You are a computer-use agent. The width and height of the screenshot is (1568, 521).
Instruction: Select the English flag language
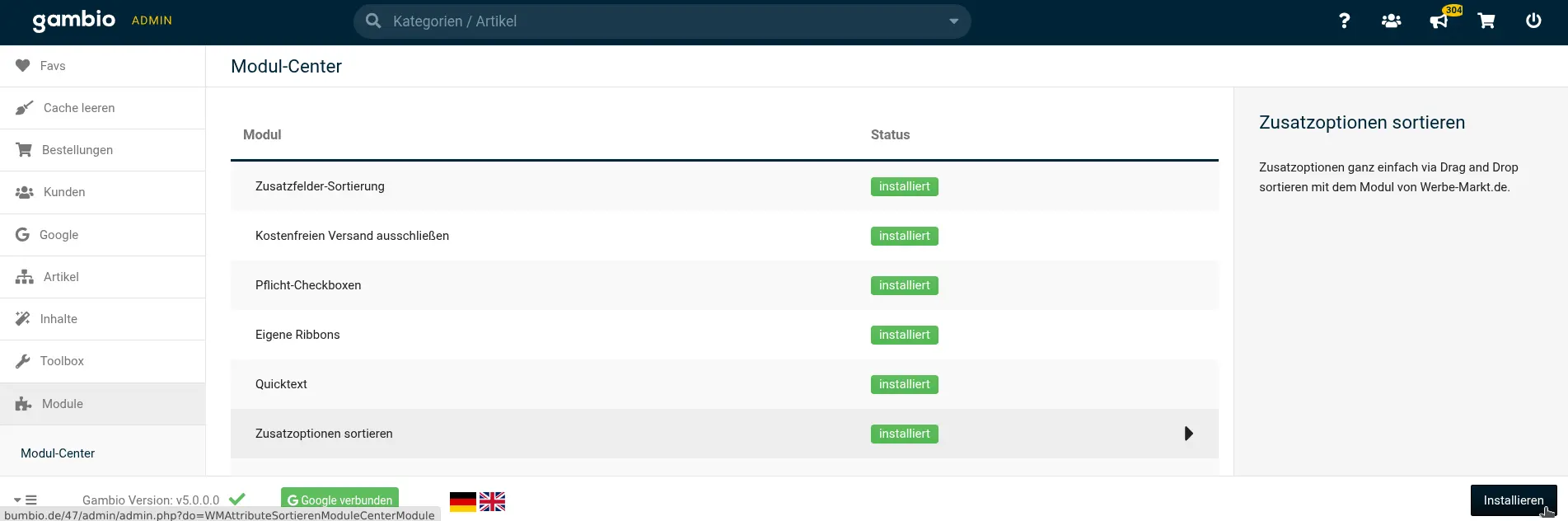pos(492,501)
